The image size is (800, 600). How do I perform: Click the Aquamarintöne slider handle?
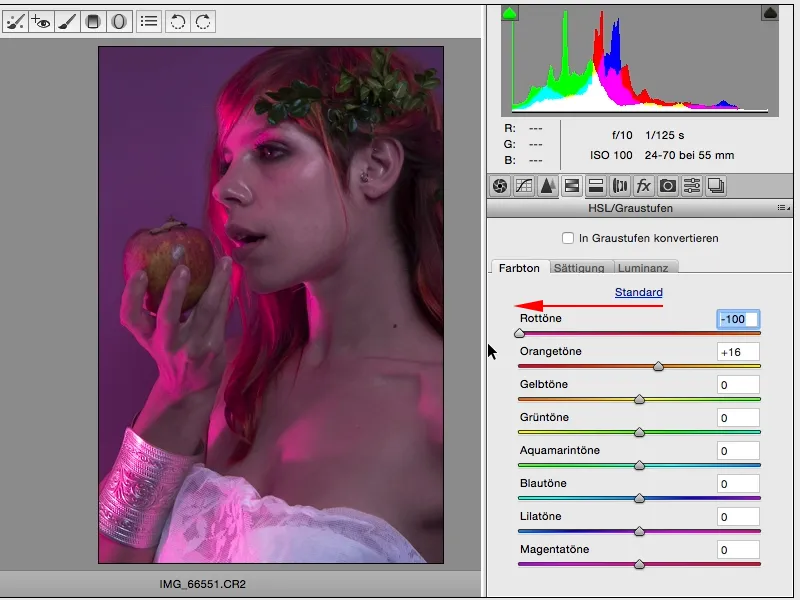coord(639,465)
